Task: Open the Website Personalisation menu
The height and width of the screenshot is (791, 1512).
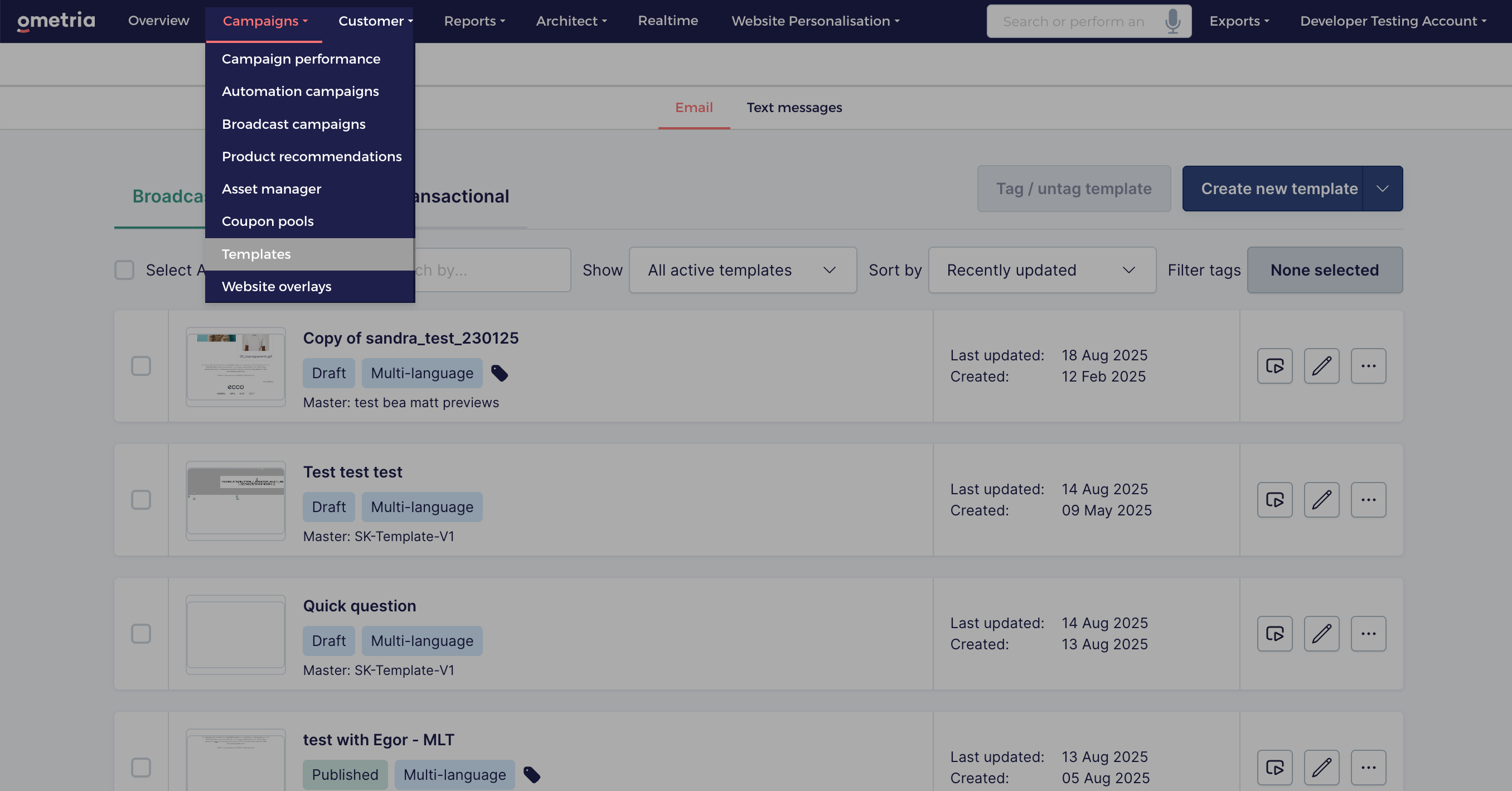Action: point(815,21)
